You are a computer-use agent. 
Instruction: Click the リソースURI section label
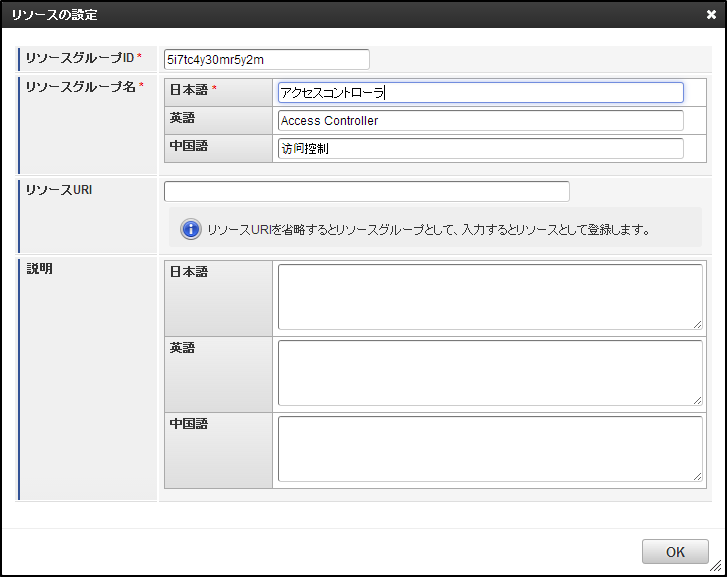point(59,189)
